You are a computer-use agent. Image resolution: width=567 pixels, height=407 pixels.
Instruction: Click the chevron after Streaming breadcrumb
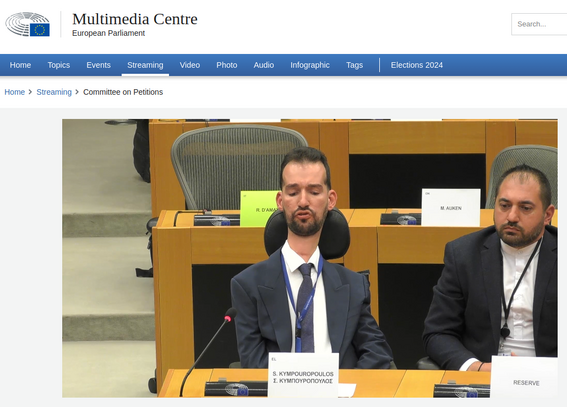[x=77, y=92]
